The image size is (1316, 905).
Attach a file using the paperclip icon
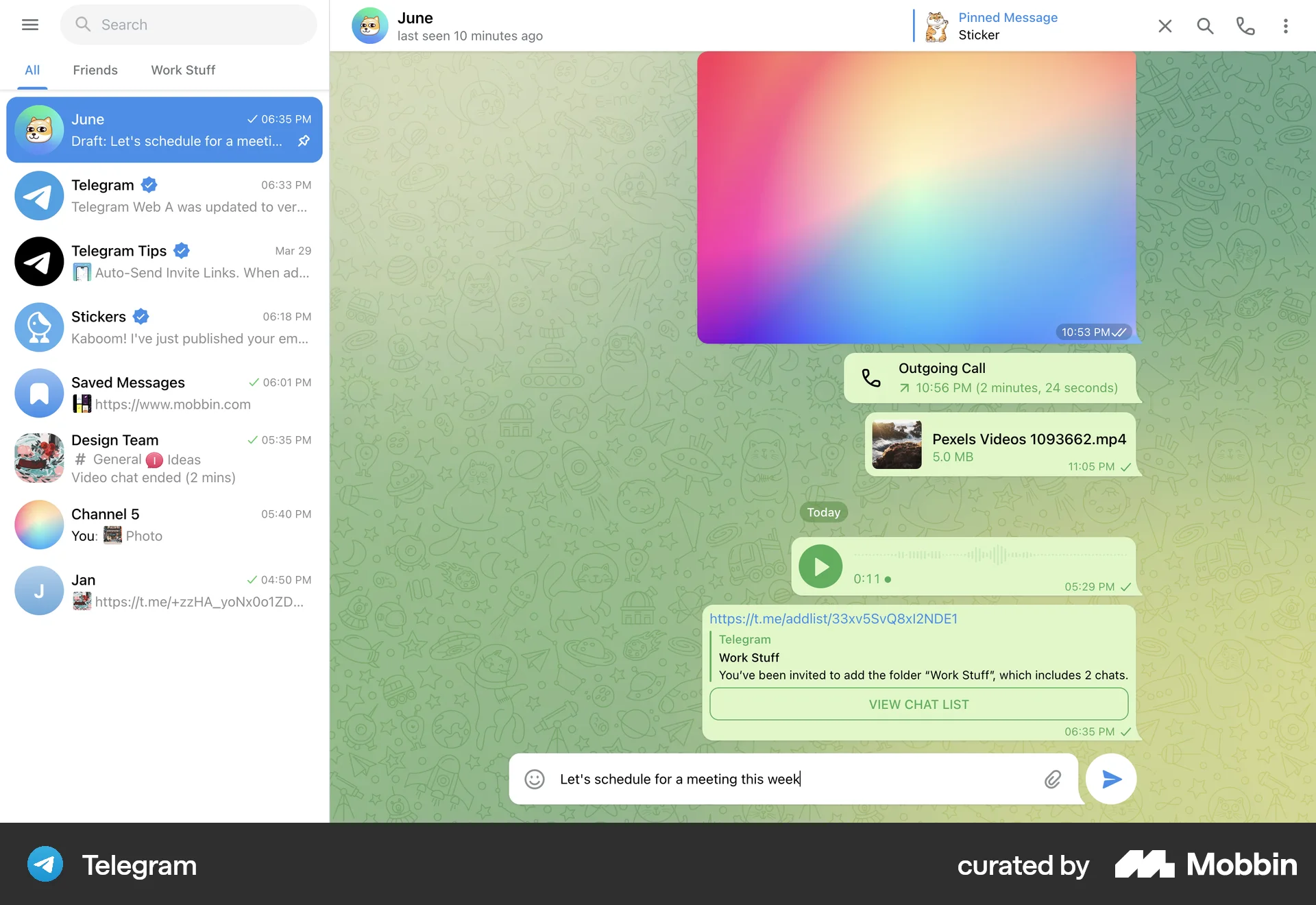1053,779
